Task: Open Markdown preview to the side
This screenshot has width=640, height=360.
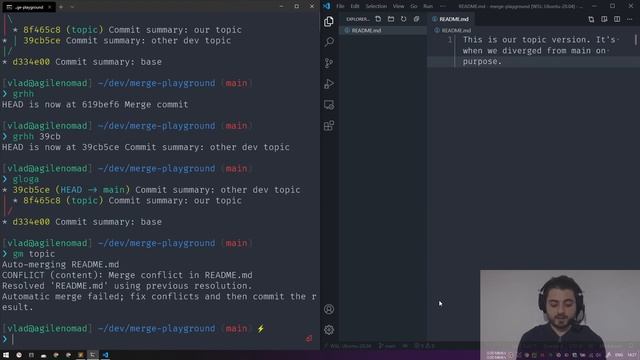Action: pos(604,19)
